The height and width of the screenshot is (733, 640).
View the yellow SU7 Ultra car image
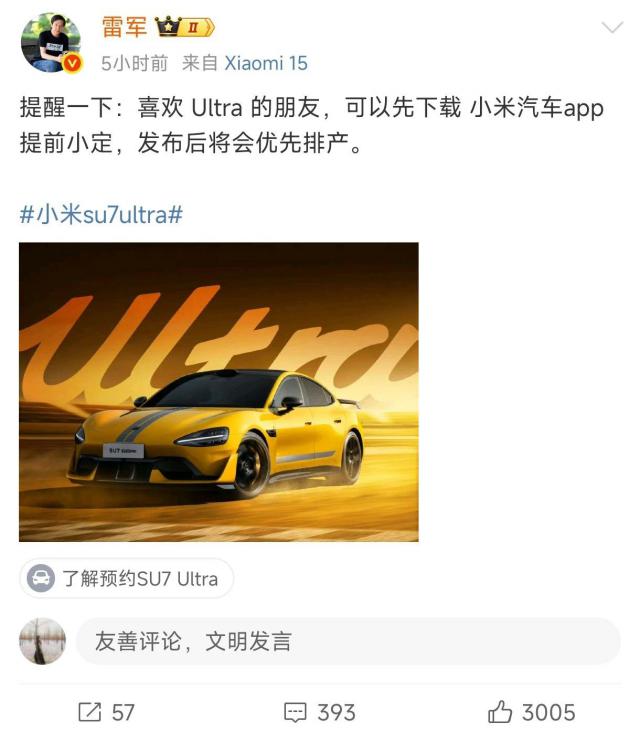tap(219, 392)
